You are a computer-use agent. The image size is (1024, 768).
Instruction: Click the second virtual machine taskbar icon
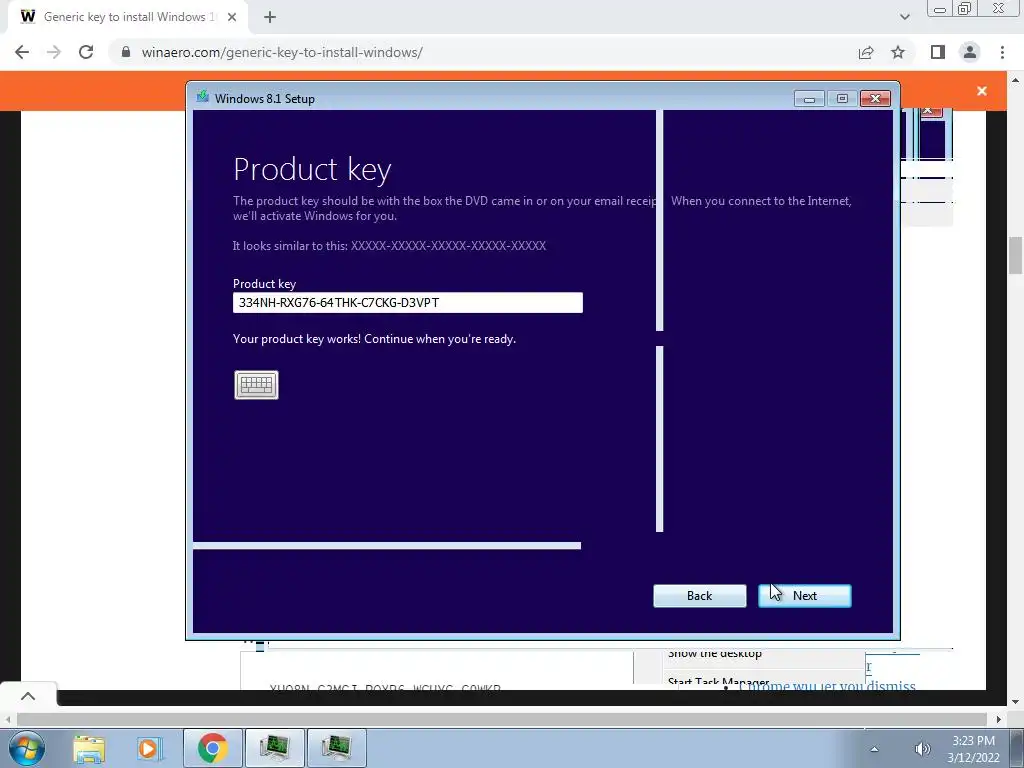336,748
